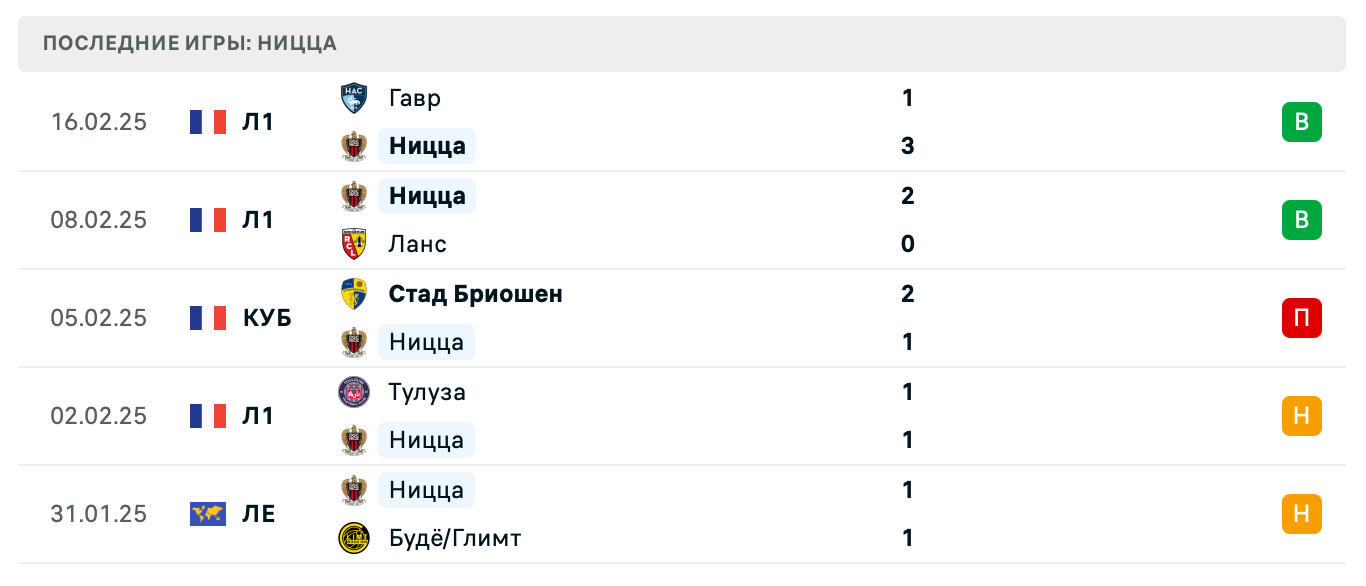
Task: Click the ЛЕ competition label
Action: point(262,514)
